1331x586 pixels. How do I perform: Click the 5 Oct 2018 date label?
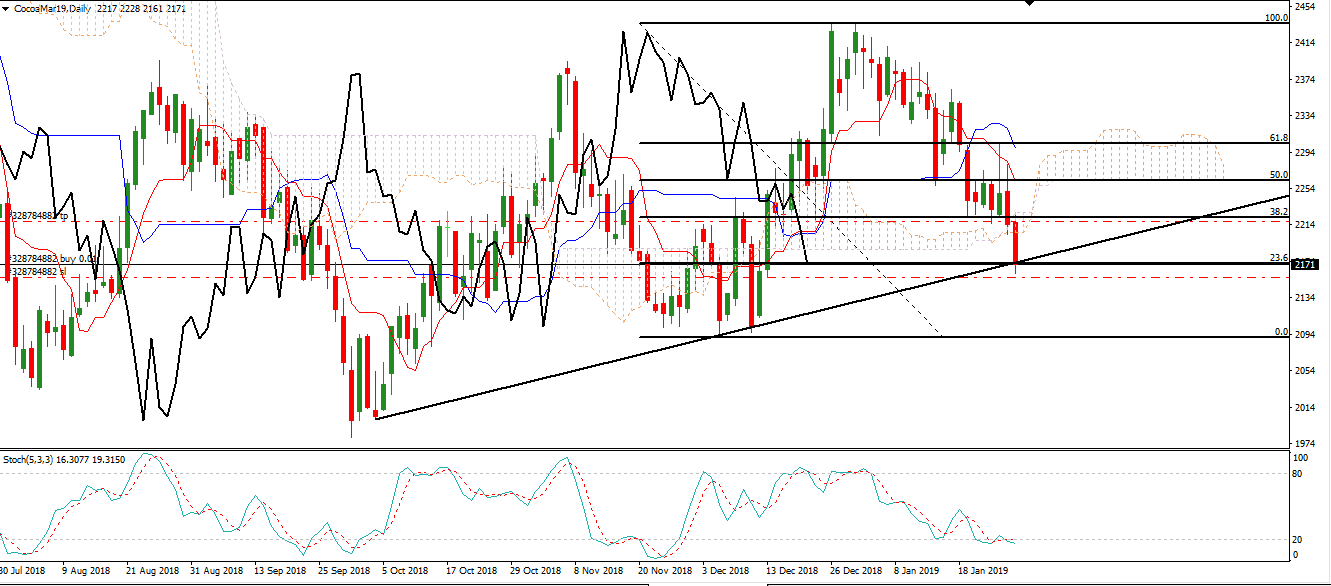pyautogui.click(x=405, y=571)
